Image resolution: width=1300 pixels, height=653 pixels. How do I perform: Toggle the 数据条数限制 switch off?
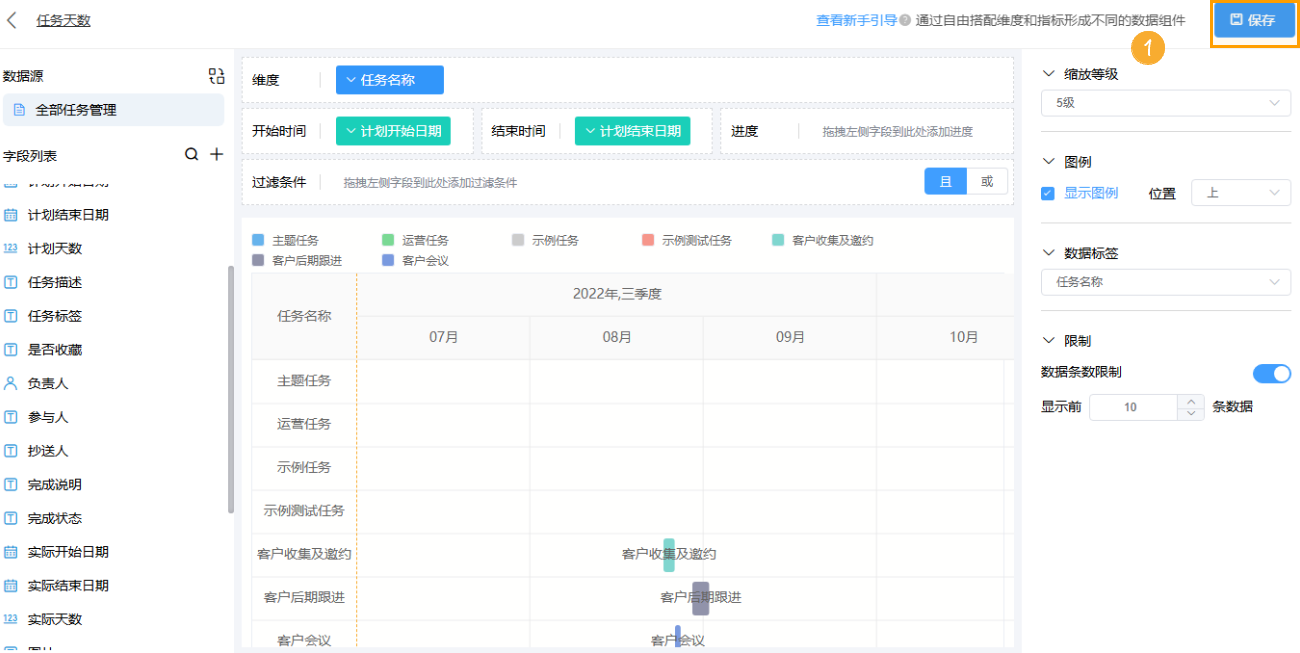click(1272, 373)
